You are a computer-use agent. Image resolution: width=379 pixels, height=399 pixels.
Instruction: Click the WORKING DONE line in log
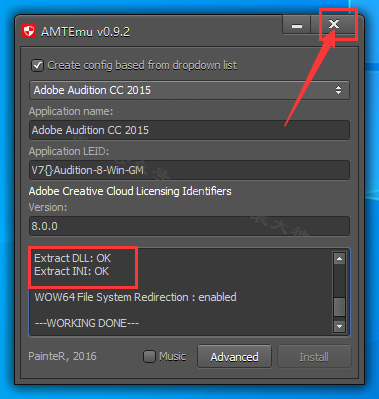[x=87, y=323]
